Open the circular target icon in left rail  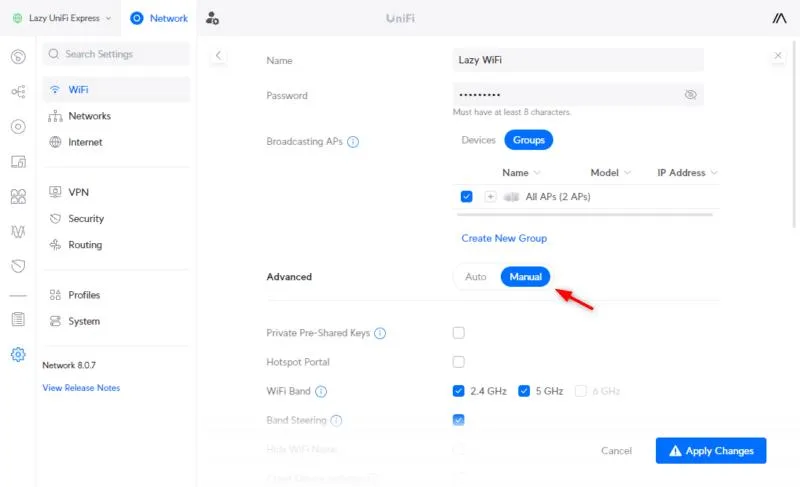coord(18,126)
